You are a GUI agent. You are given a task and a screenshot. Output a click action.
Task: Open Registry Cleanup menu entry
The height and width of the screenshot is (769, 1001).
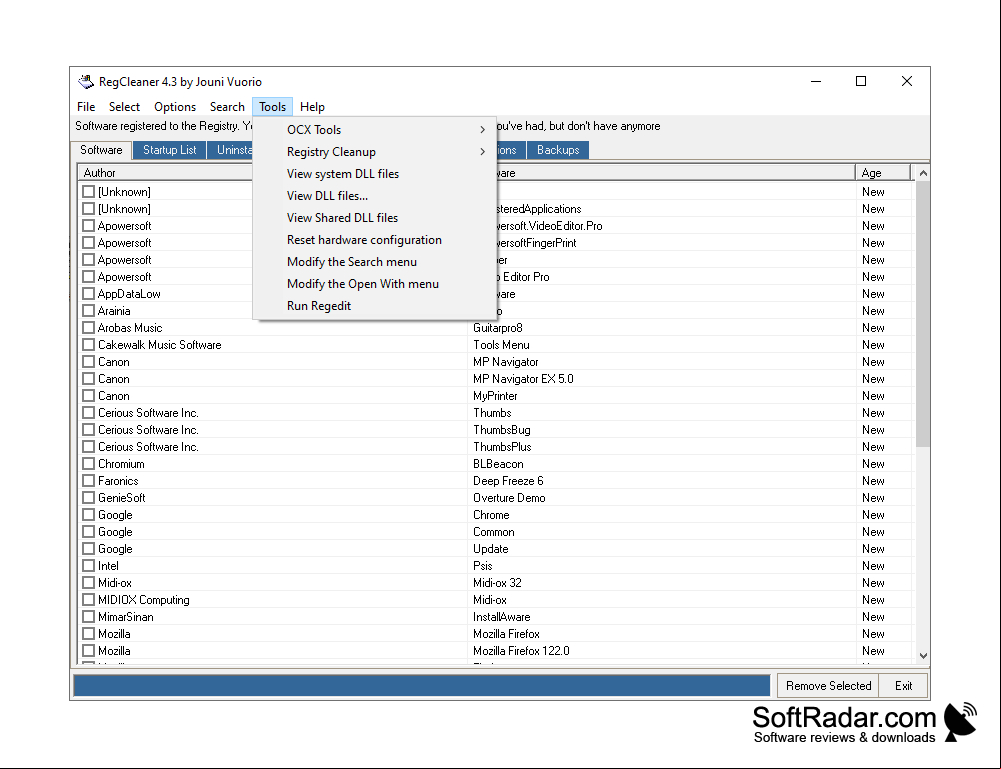[x=374, y=152]
